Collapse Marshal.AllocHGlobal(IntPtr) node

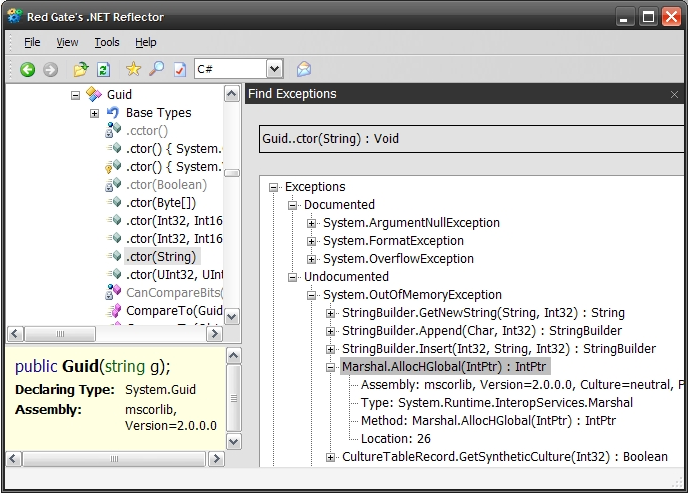click(x=330, y=368)
